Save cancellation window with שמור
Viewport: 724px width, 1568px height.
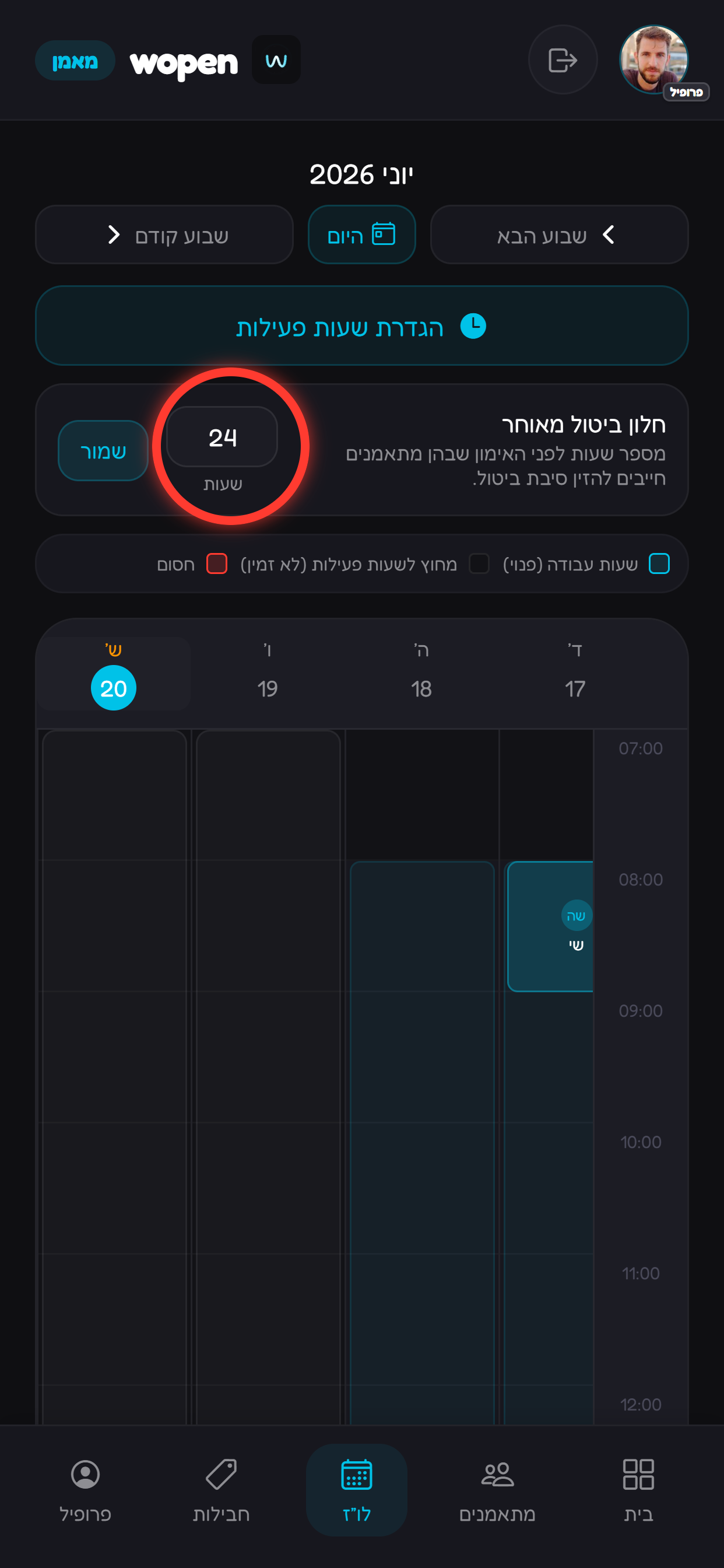pyautogui.click(x=103, y=450)
